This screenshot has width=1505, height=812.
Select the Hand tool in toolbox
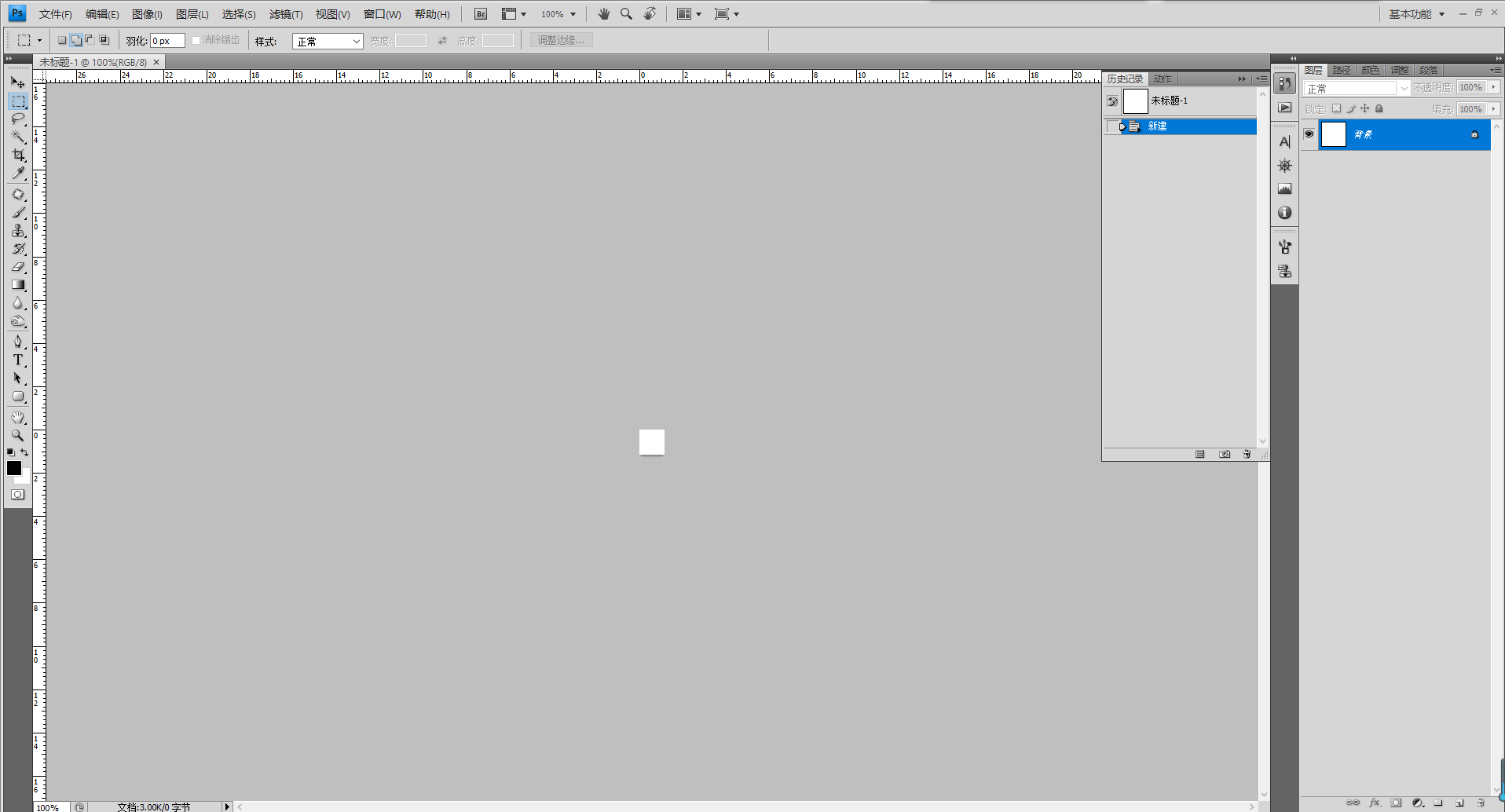[x=18, y=417]
